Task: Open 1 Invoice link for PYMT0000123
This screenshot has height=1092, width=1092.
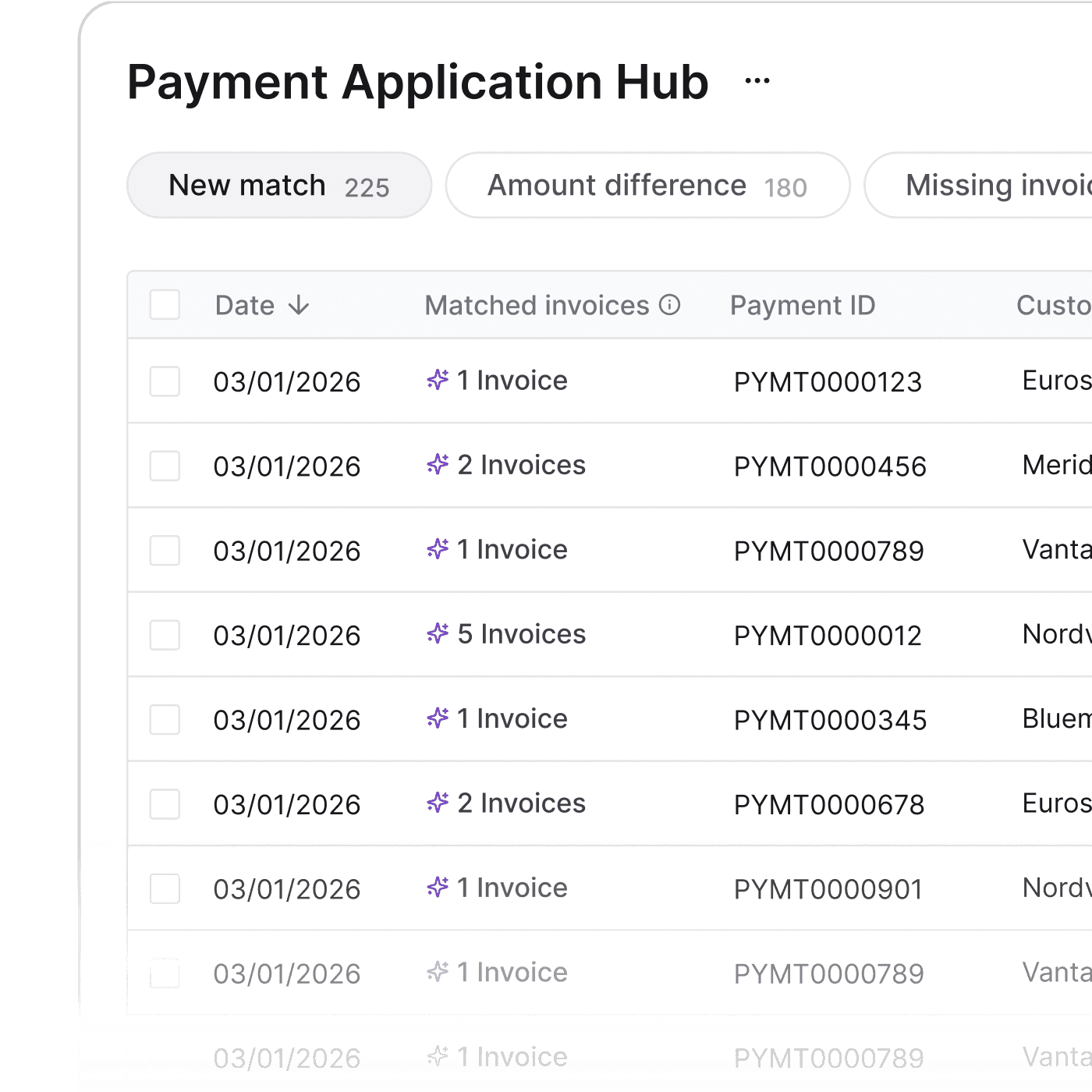Action: coord(512,381)
